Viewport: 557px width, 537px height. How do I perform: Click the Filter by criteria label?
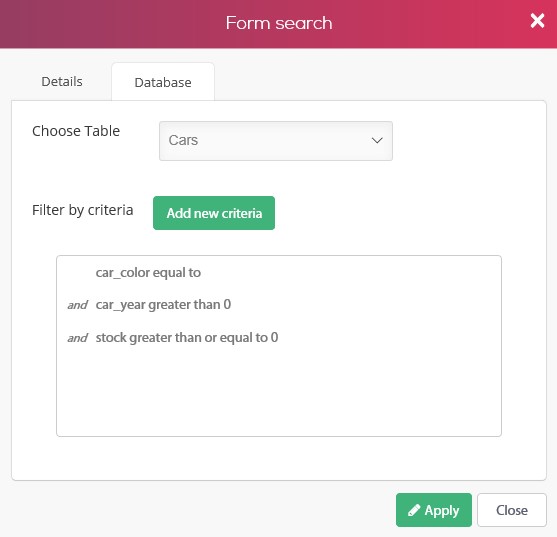(x=82, y=210)
